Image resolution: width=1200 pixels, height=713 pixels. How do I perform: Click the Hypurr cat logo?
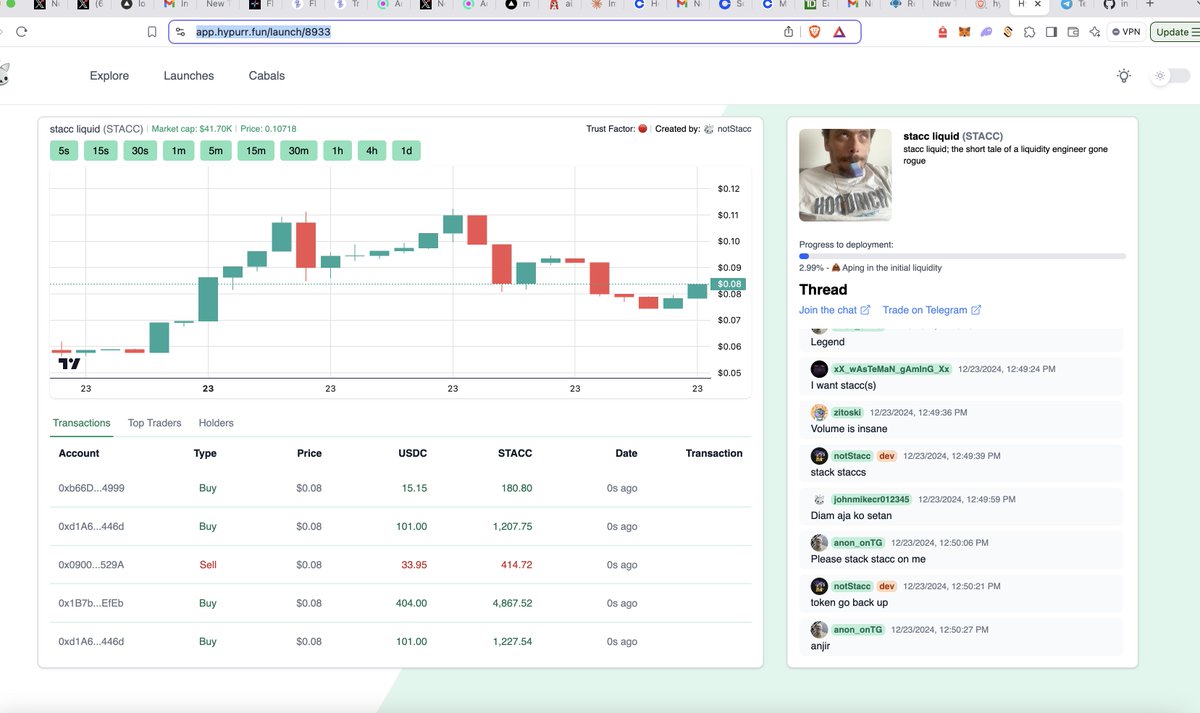pos(4,74)
